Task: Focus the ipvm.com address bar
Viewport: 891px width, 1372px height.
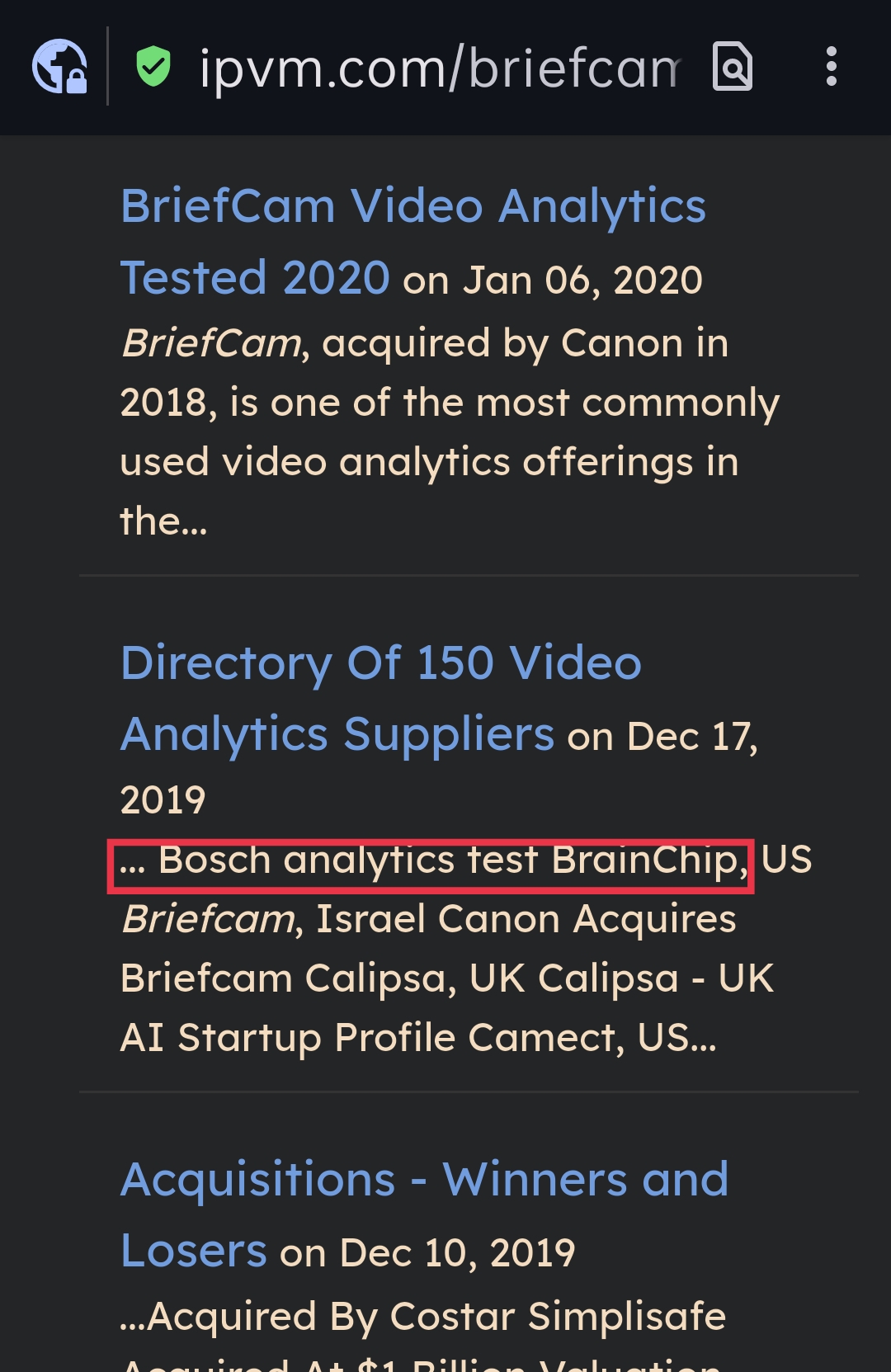Action: (440, 68)
